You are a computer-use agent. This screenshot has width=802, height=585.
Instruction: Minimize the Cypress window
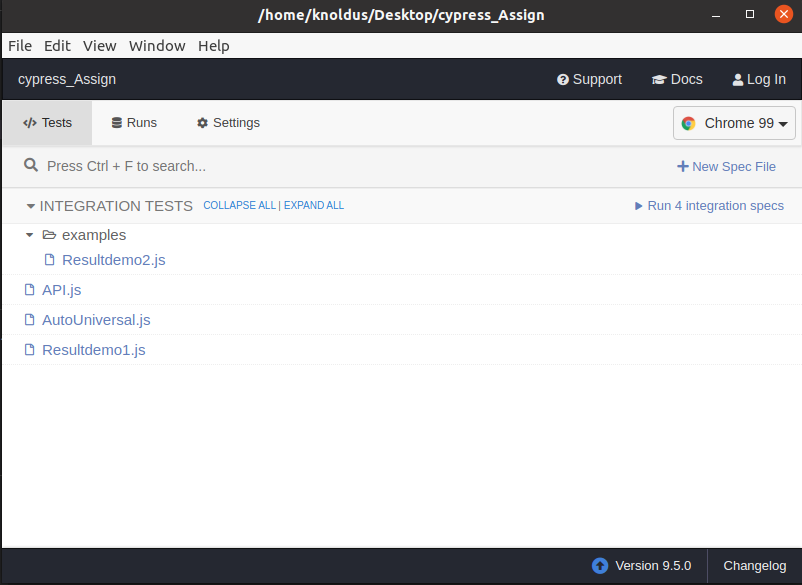(716, 15)
